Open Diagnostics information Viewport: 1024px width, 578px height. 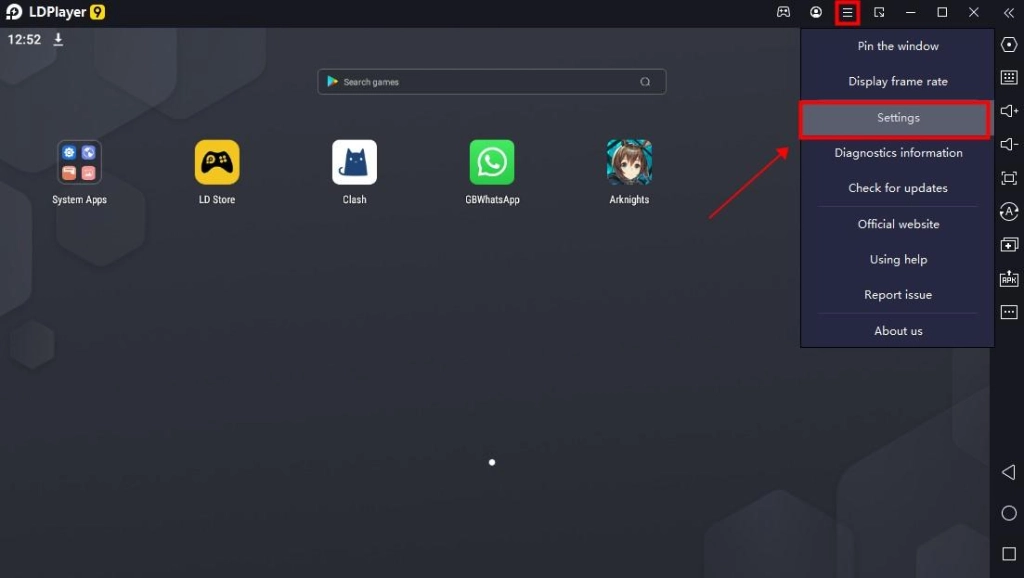pyautogui.click(x=897, y=153)
